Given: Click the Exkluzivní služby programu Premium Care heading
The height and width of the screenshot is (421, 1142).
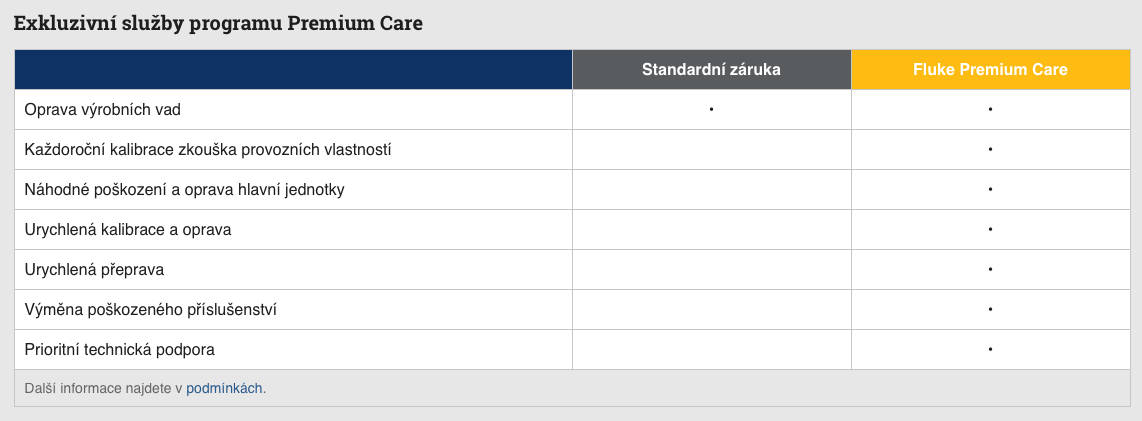Looking at the screenshot, I should pos(218,22).
